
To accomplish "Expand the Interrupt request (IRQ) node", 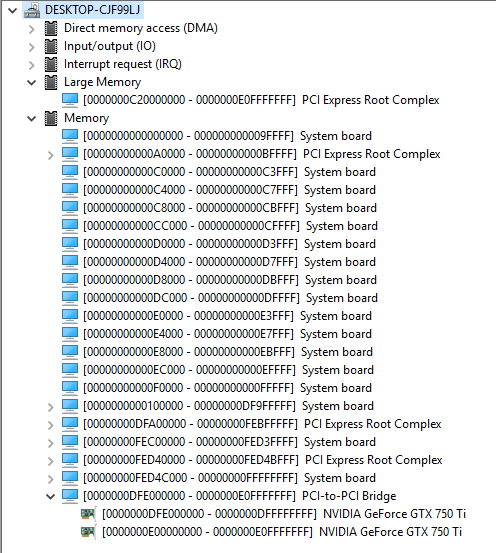I will 32,65.
